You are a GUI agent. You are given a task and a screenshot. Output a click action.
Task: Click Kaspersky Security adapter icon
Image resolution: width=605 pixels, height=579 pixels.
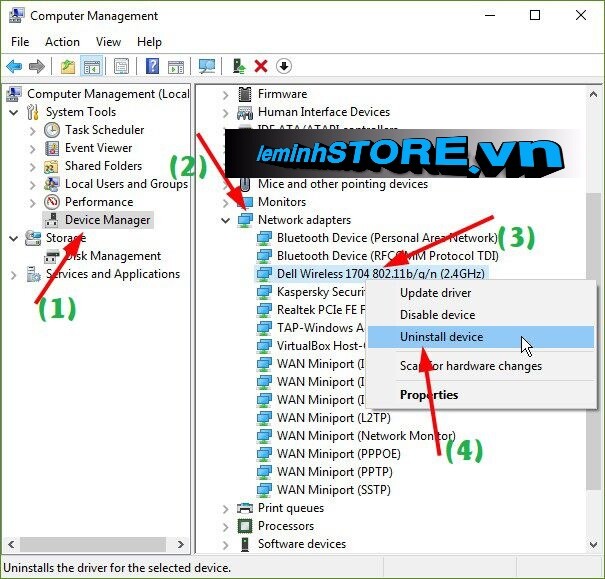point(264,292)
